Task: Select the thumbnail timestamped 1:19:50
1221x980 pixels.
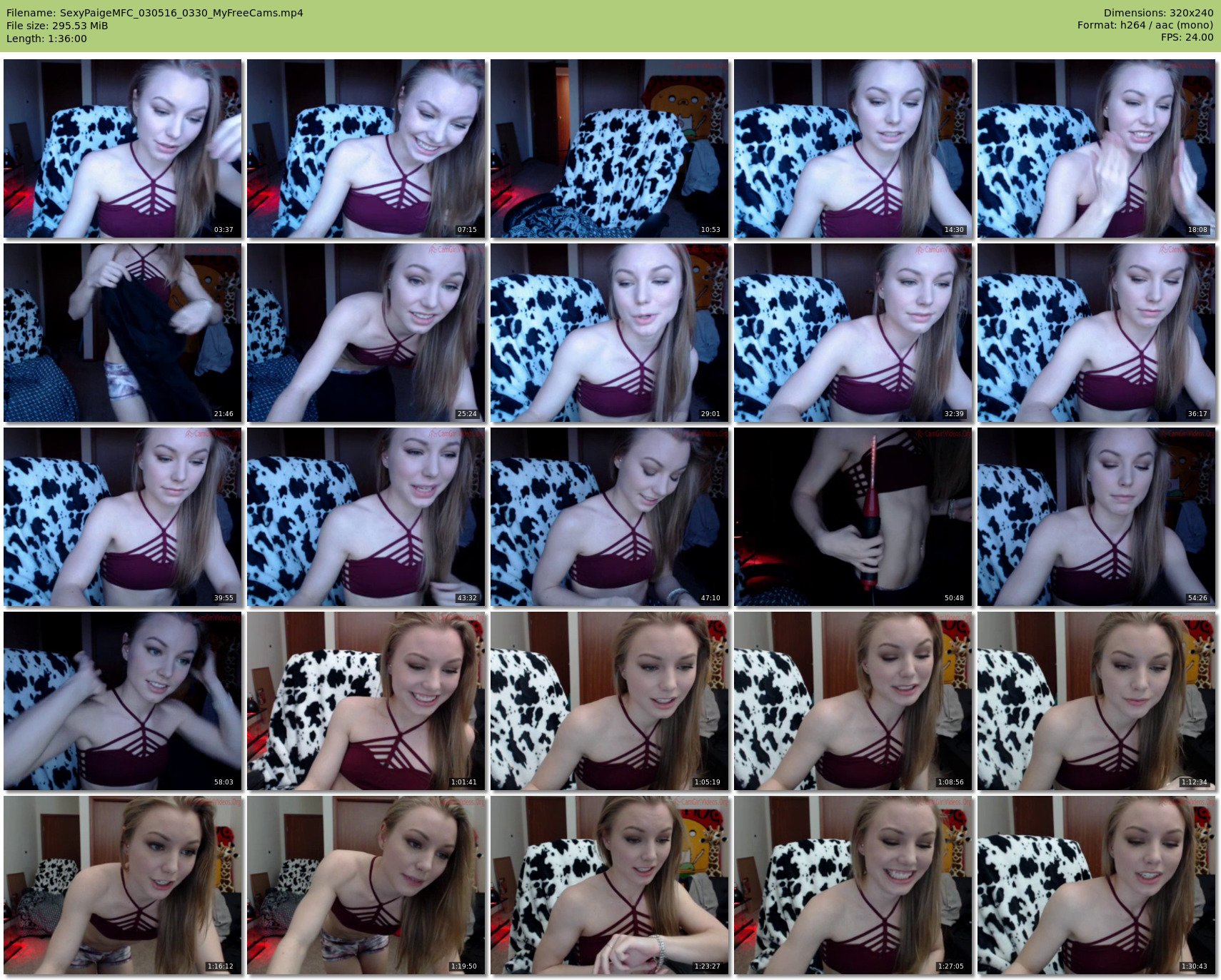Action: click(366, 885)
